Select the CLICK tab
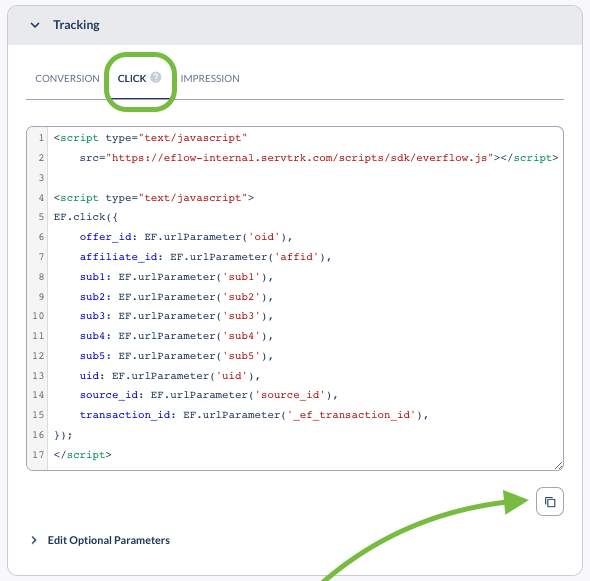This screenshot has height=581, width=590. pos(132,78)
